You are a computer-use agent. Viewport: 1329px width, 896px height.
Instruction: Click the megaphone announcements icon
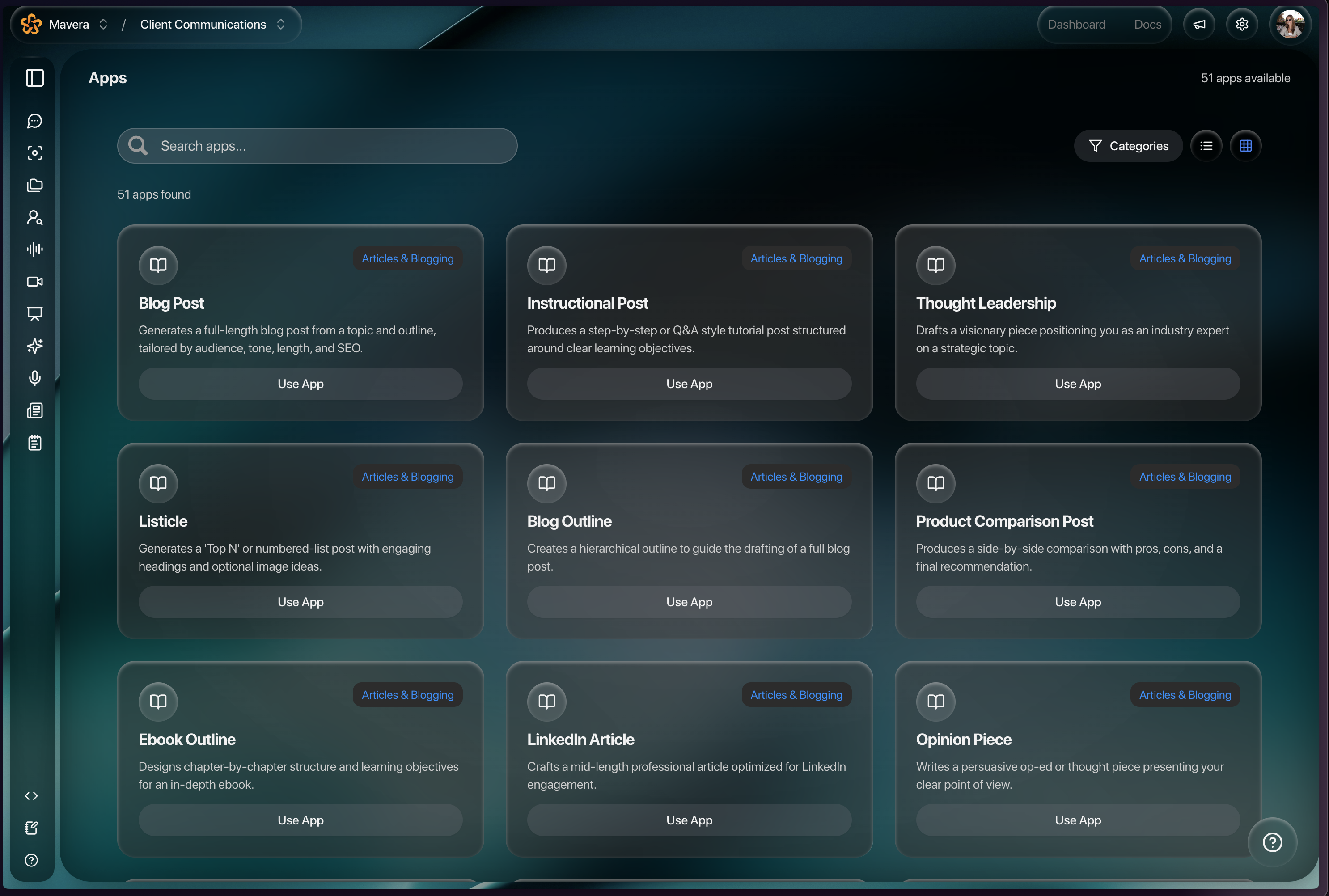tap(1199, 24)
